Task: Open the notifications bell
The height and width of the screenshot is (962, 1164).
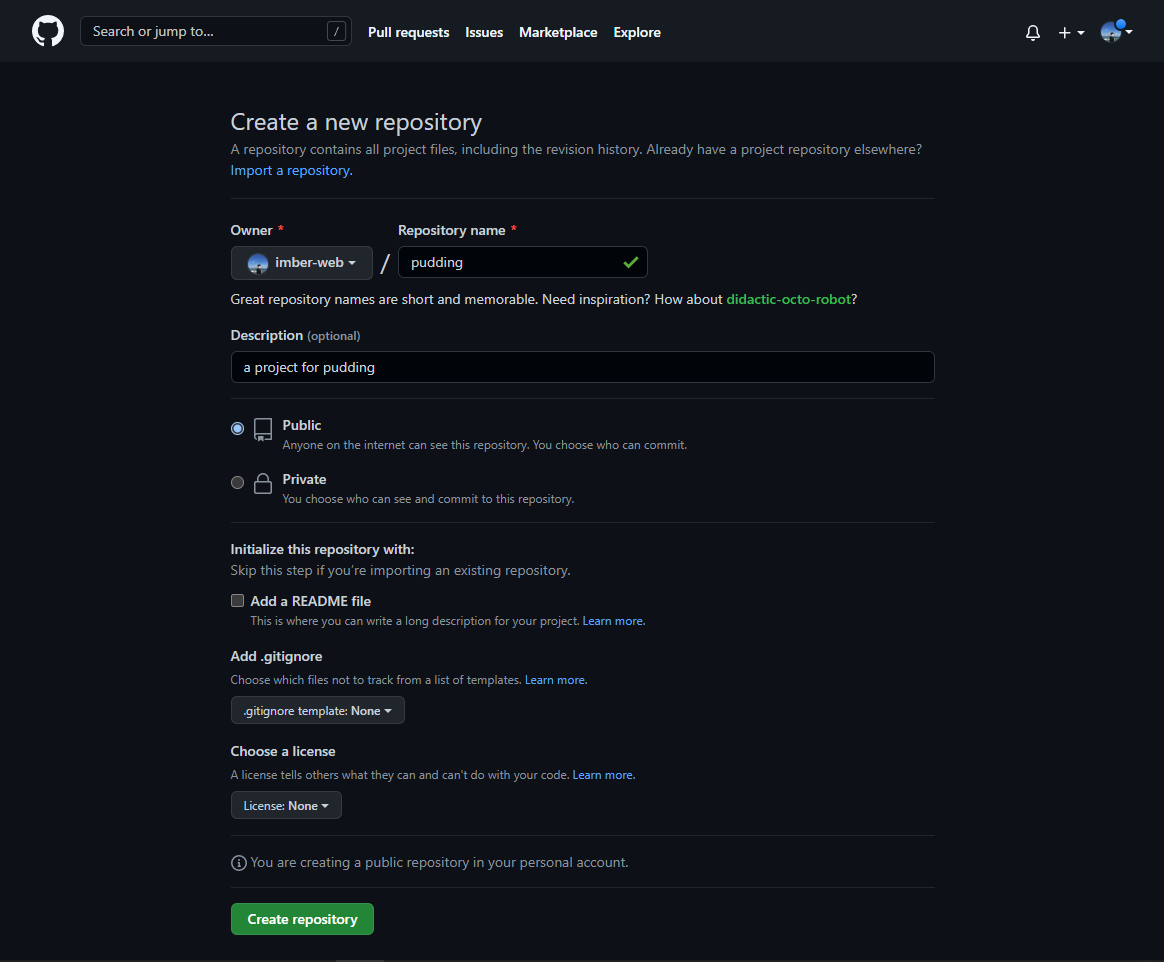Action: [x=1033, y=33]
